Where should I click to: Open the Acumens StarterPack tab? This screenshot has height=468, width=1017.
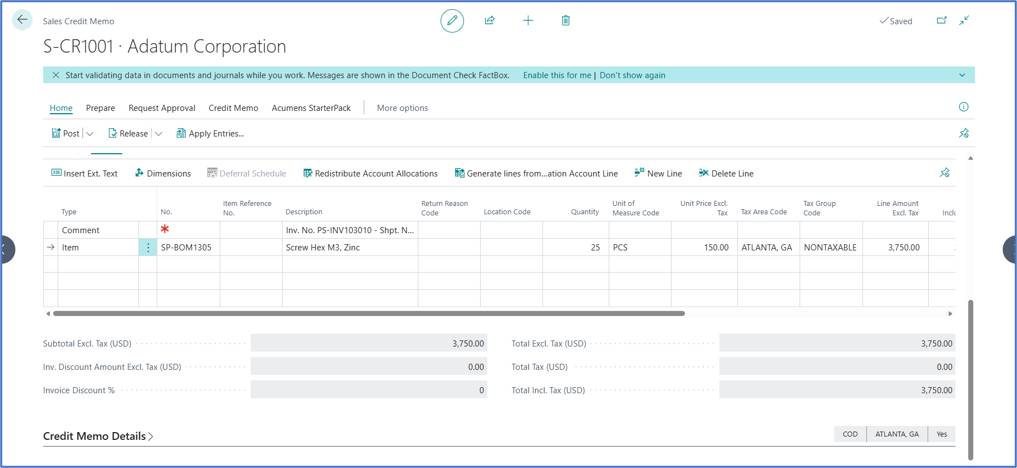[311, 108]
